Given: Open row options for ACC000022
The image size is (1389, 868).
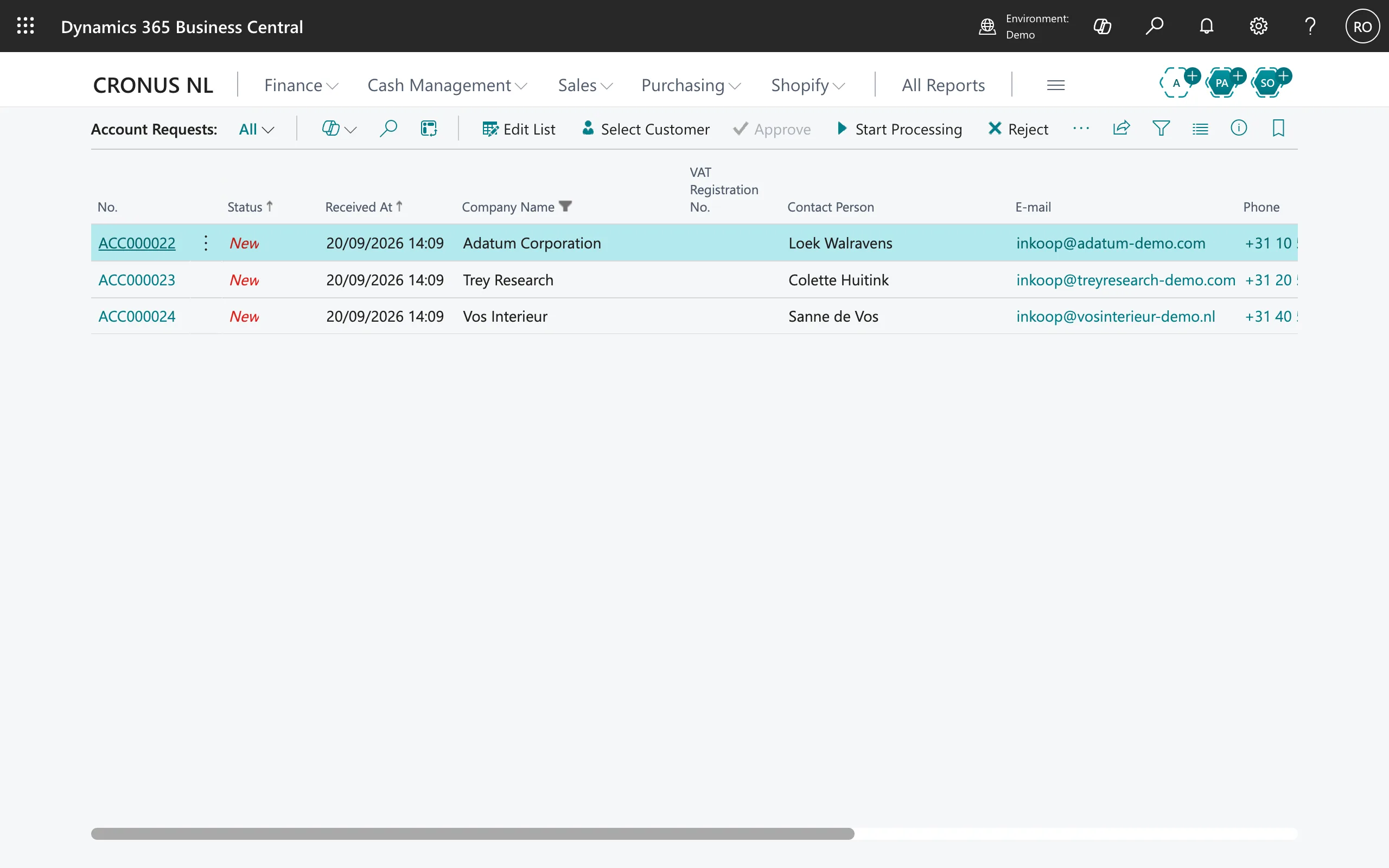Looking at the screenshot, I should (206, 243).
